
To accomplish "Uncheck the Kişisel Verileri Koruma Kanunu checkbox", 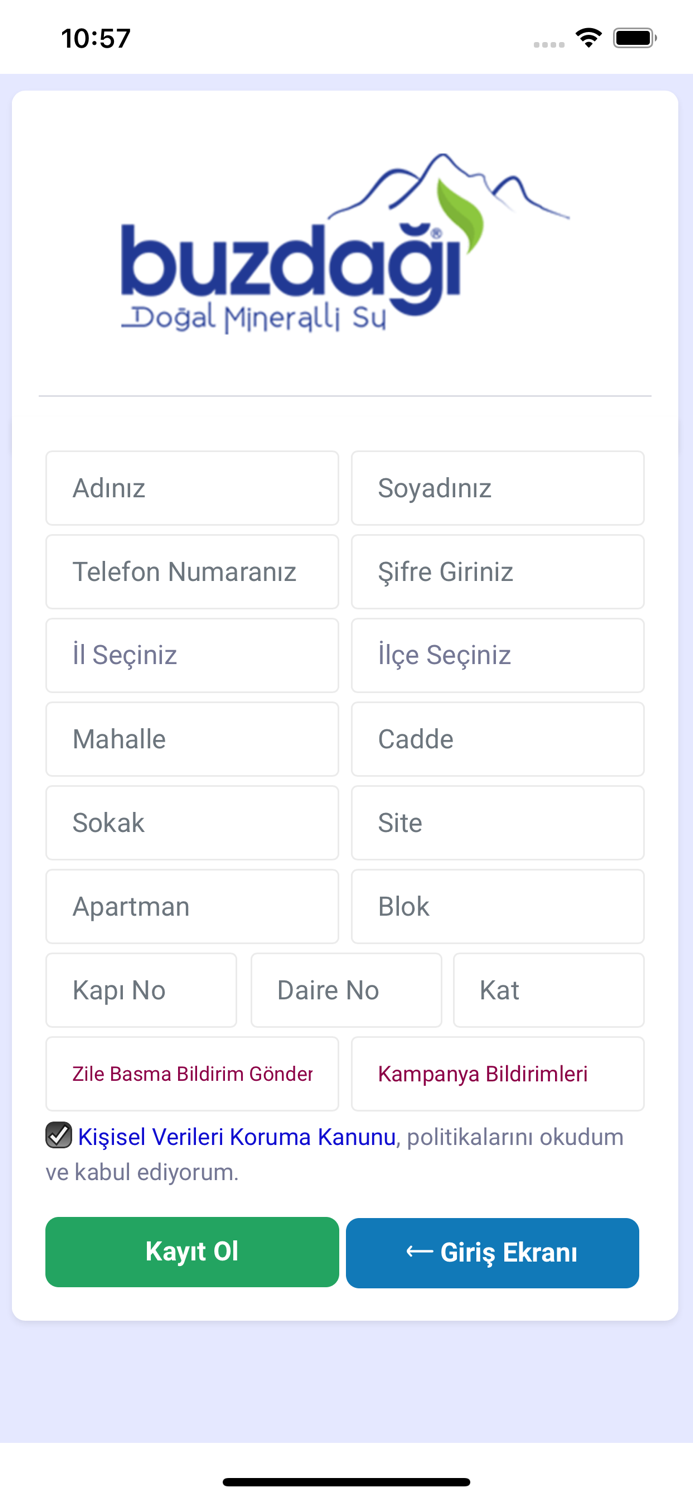I will click(x=58, y=1135).
